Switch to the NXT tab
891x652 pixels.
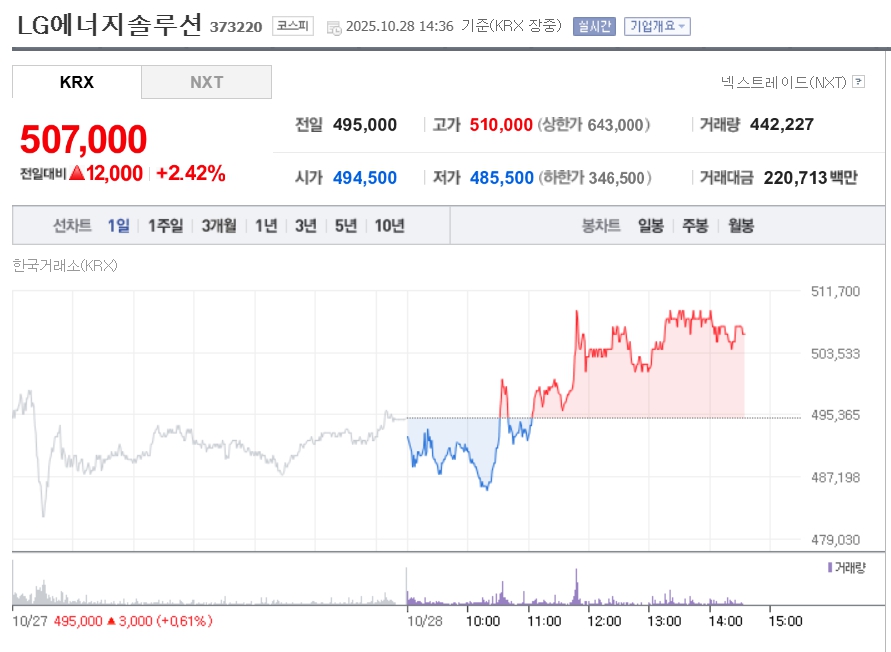206,82
